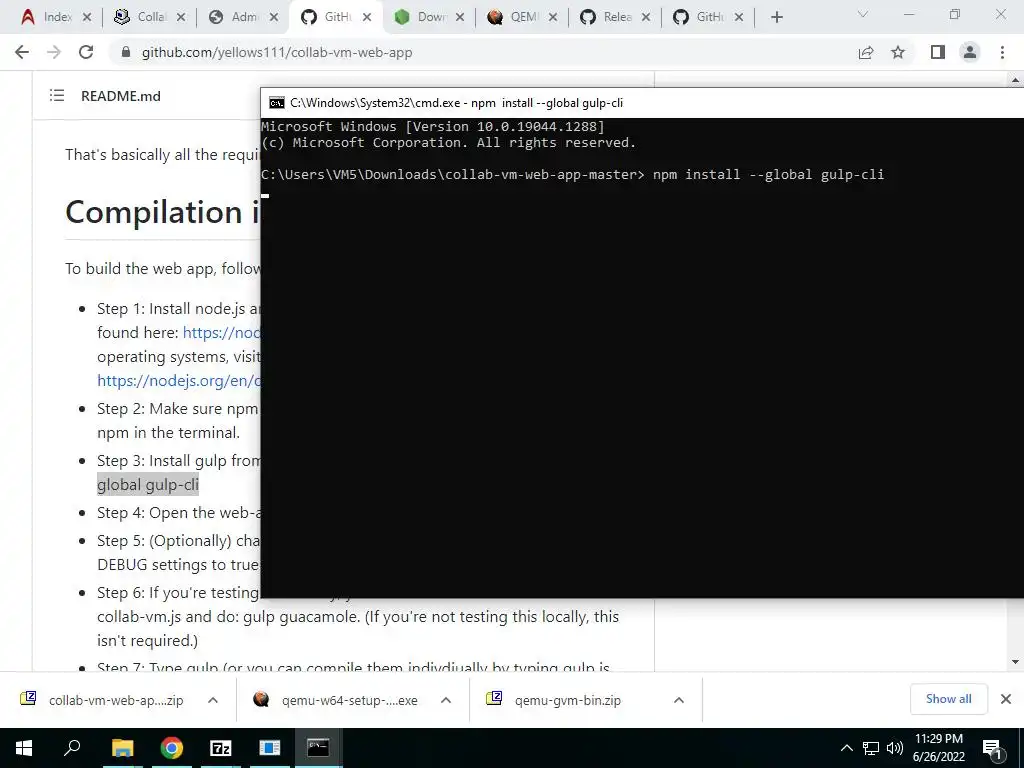Close the QEMU tab
This screenshot has height=768, width=1024.
click(x=553, y=18)
